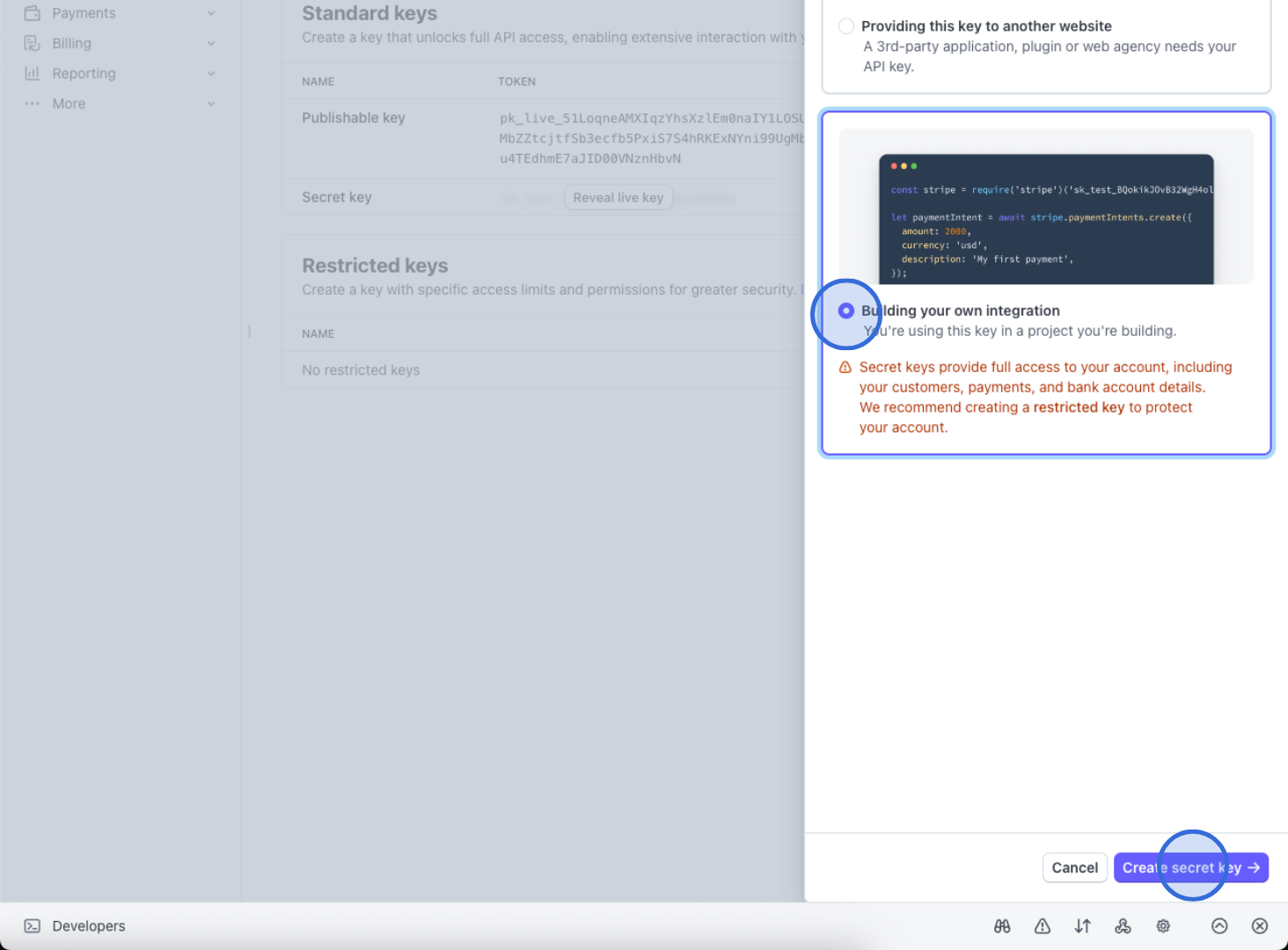Click the Developers label in bottom bar
Image resolution: width=1288 pixels, height=950 pixels.
[89, 926]
